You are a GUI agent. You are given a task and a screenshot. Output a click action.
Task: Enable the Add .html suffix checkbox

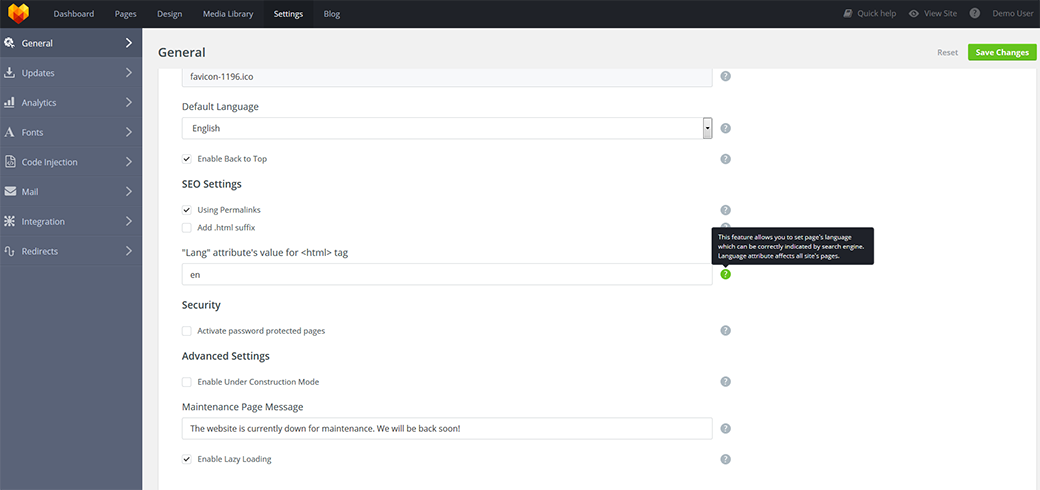187,228
